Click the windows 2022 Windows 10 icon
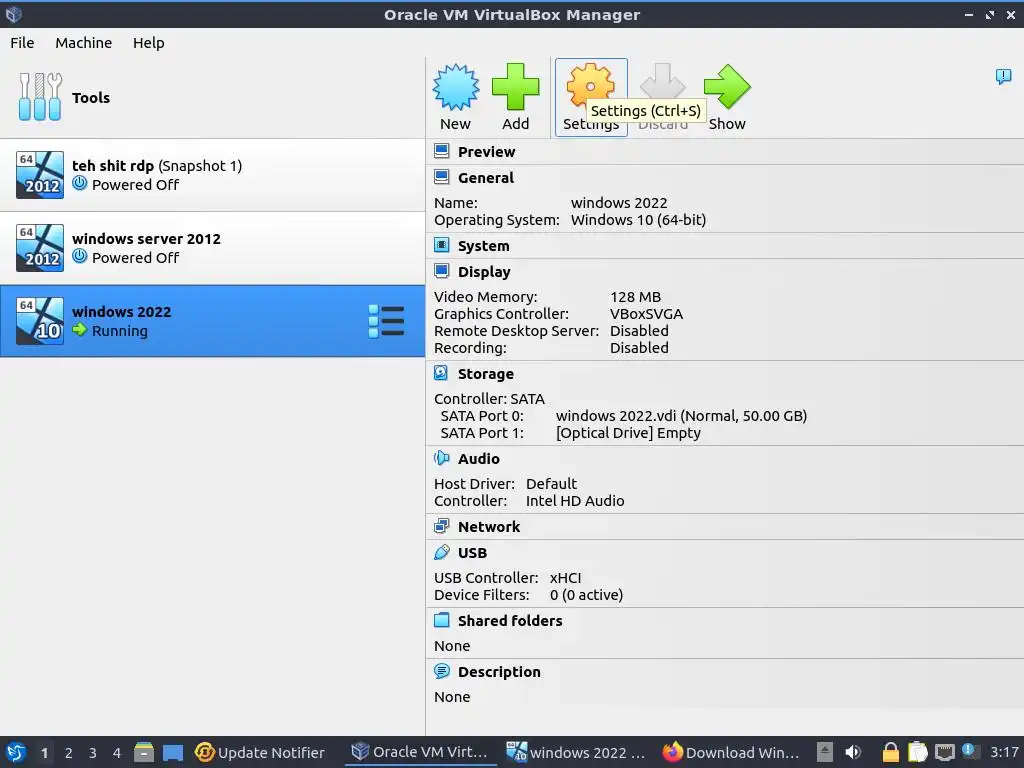Screen dimensions: 1024x768 pyautogui.click(x=40, y=321)
